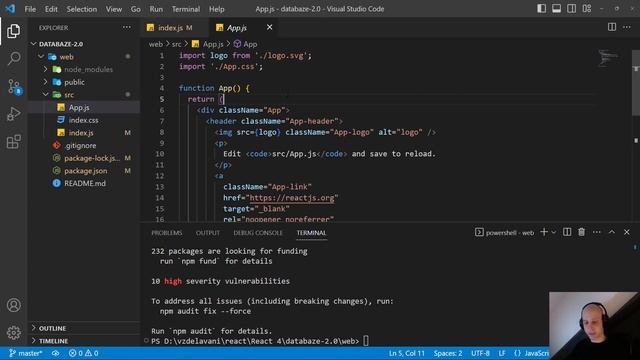Open the Selection menu
The image size is (640, 360).
82,9
